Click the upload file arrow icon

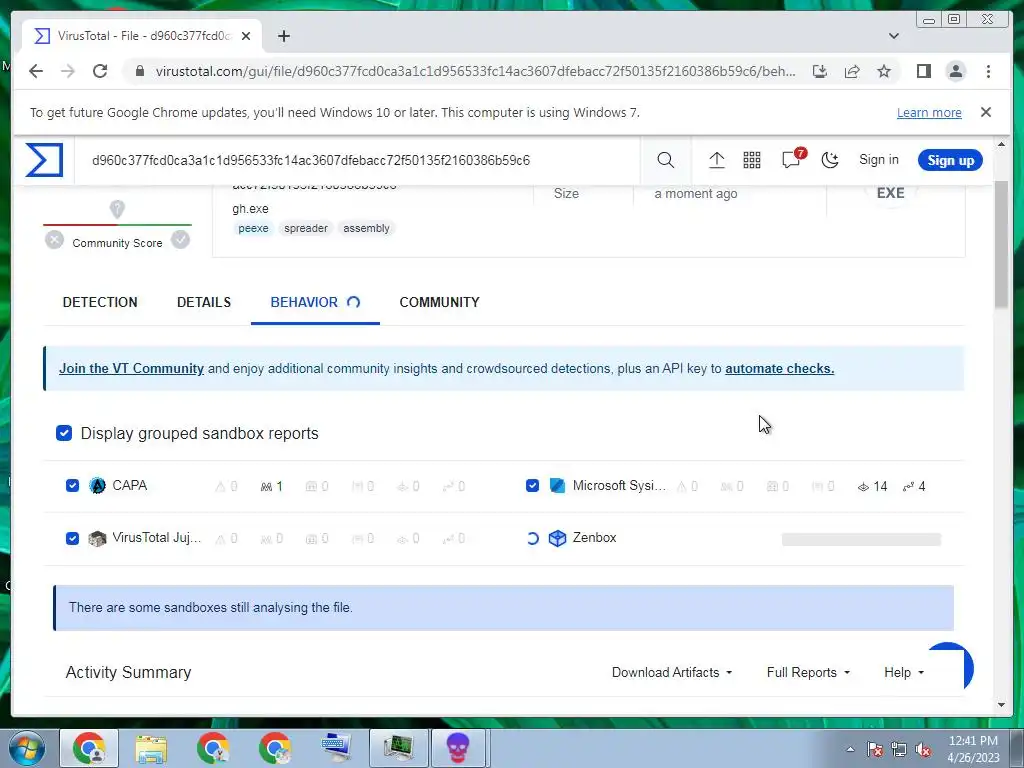tap(716, 160)
